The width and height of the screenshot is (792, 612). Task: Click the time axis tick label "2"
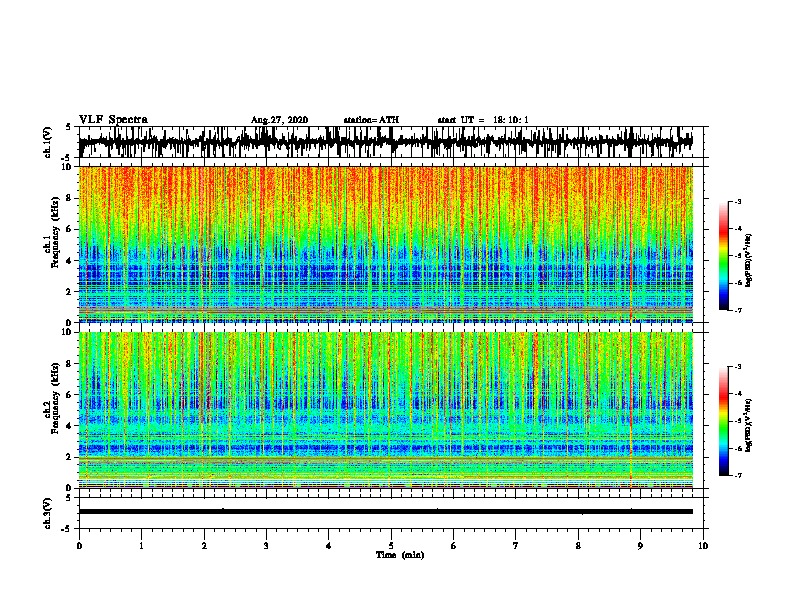[204, 546]
